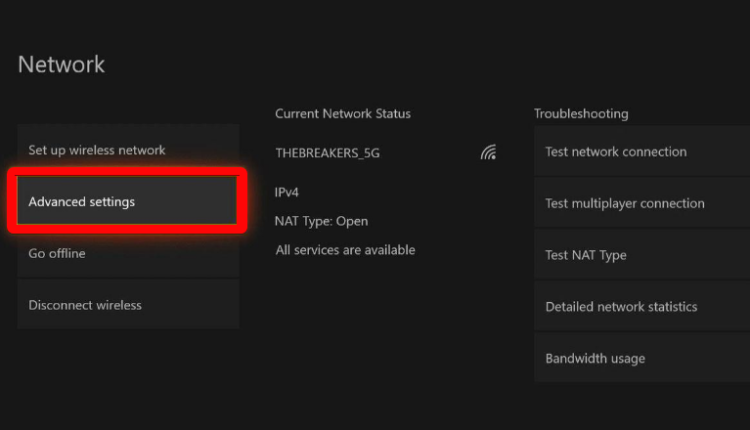Image resolution: width=750 pixels, height=430 pixels.
Task: Click the Wi-Fi signal strength icon
Action: click(x=488, y=153)
